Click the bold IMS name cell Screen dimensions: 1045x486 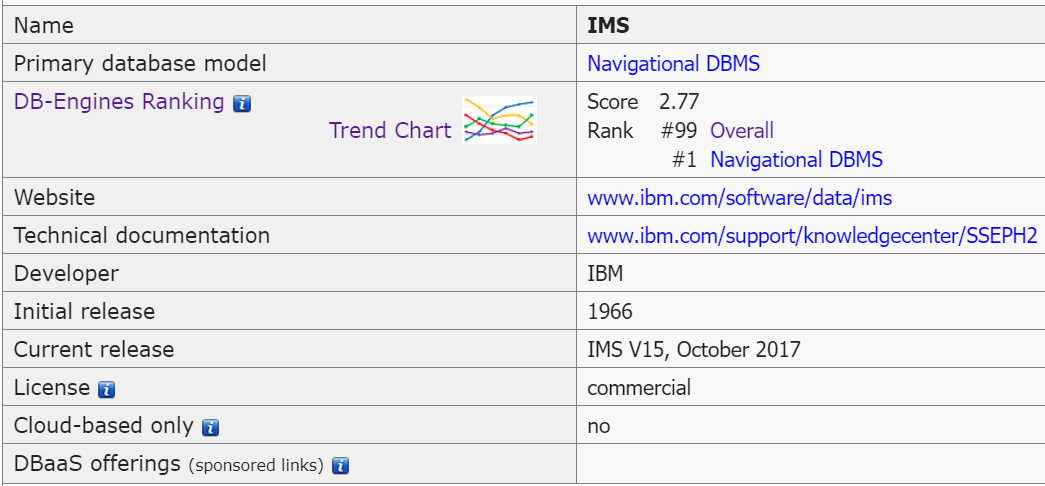point(608,26)
